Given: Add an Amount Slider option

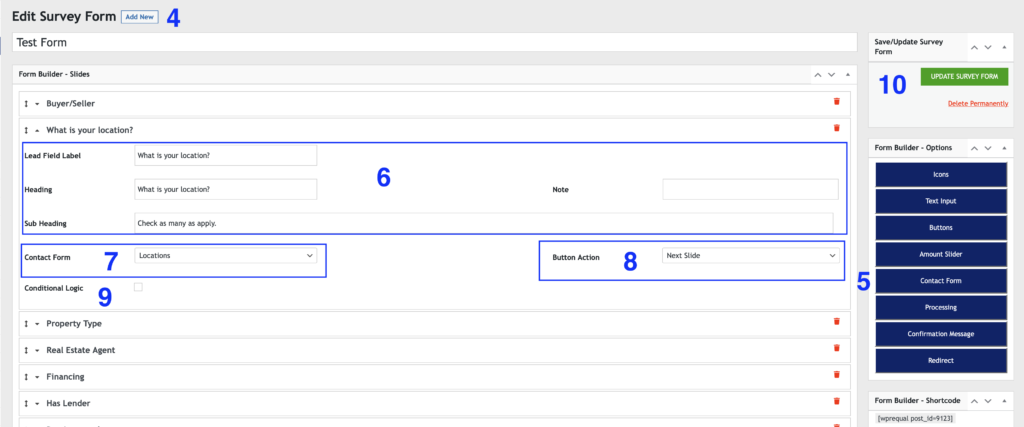Looking at the screenshot, I should click(941, 254).
